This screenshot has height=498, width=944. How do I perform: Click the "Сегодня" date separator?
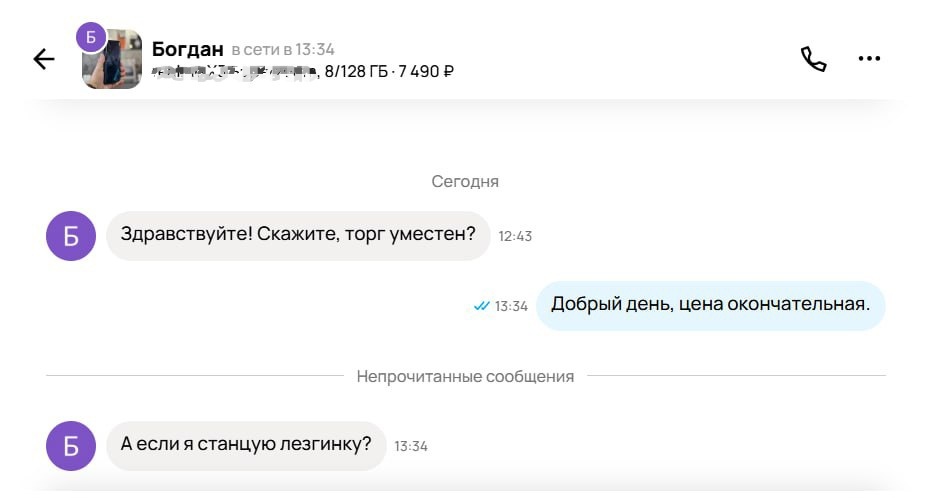[465, 181]
